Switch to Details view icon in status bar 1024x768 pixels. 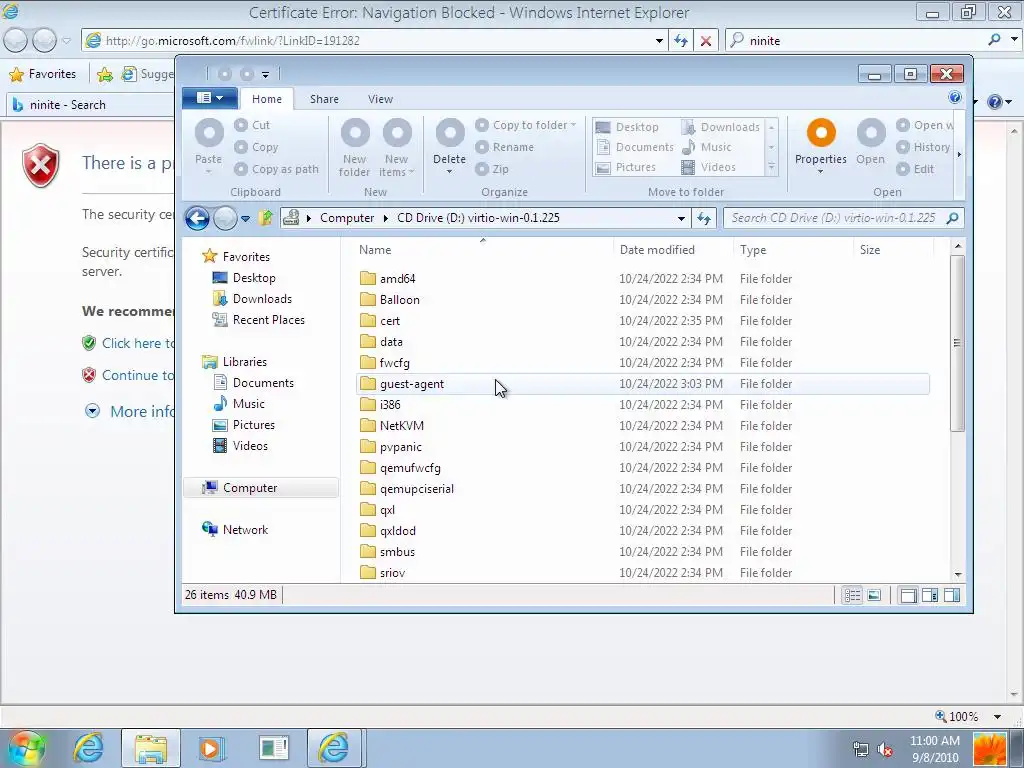(x=852, y=595)
